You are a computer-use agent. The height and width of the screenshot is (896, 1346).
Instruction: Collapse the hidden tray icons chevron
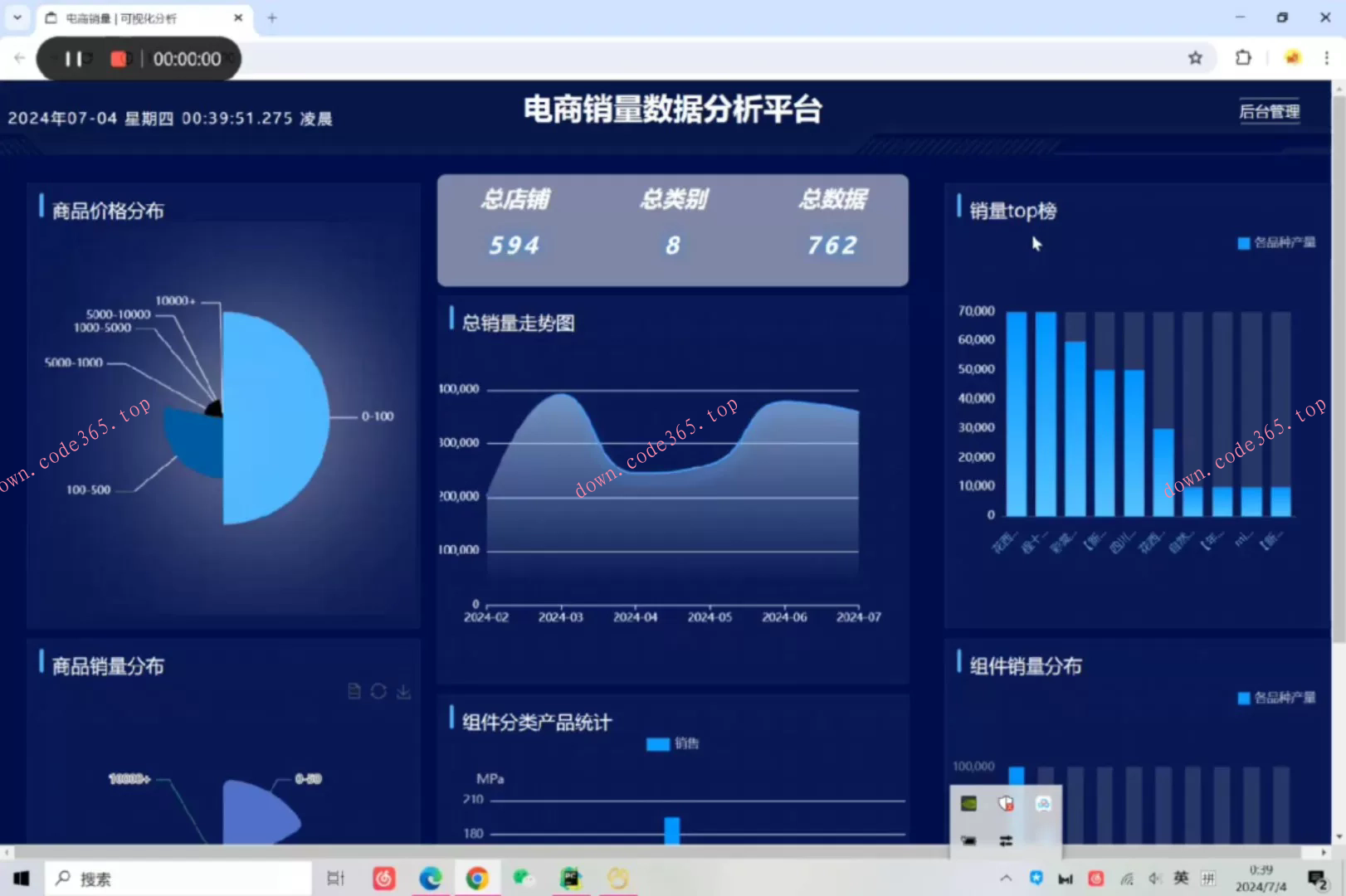pyautogui.click(x=1006, y=878)
